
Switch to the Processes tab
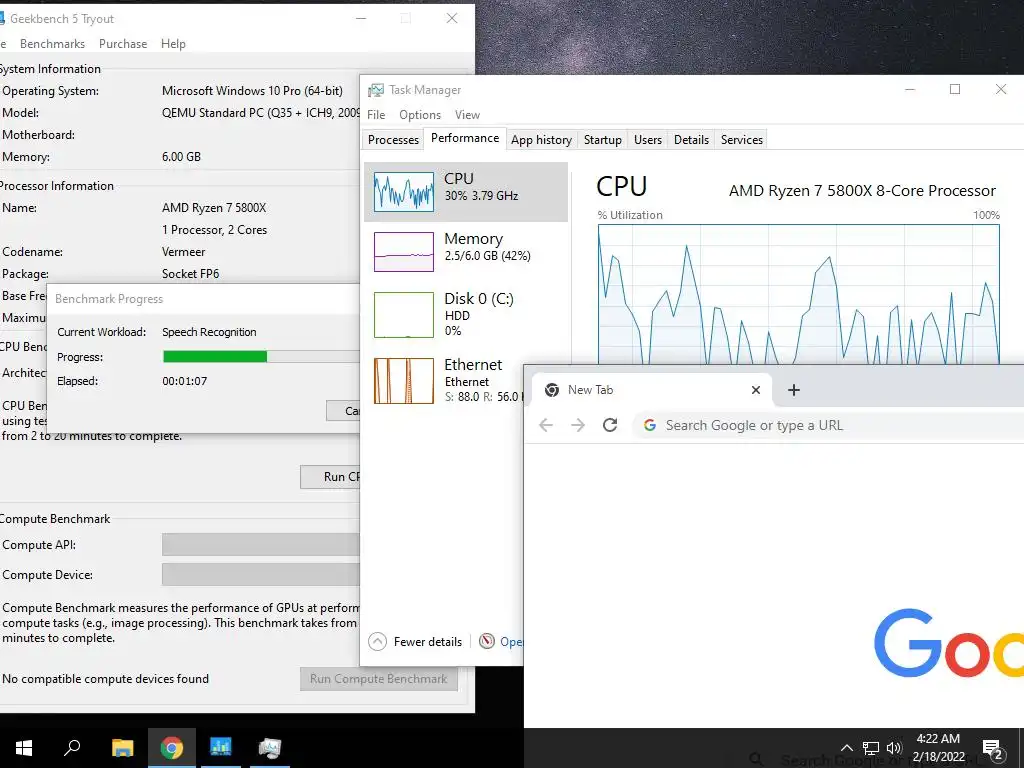393,140
